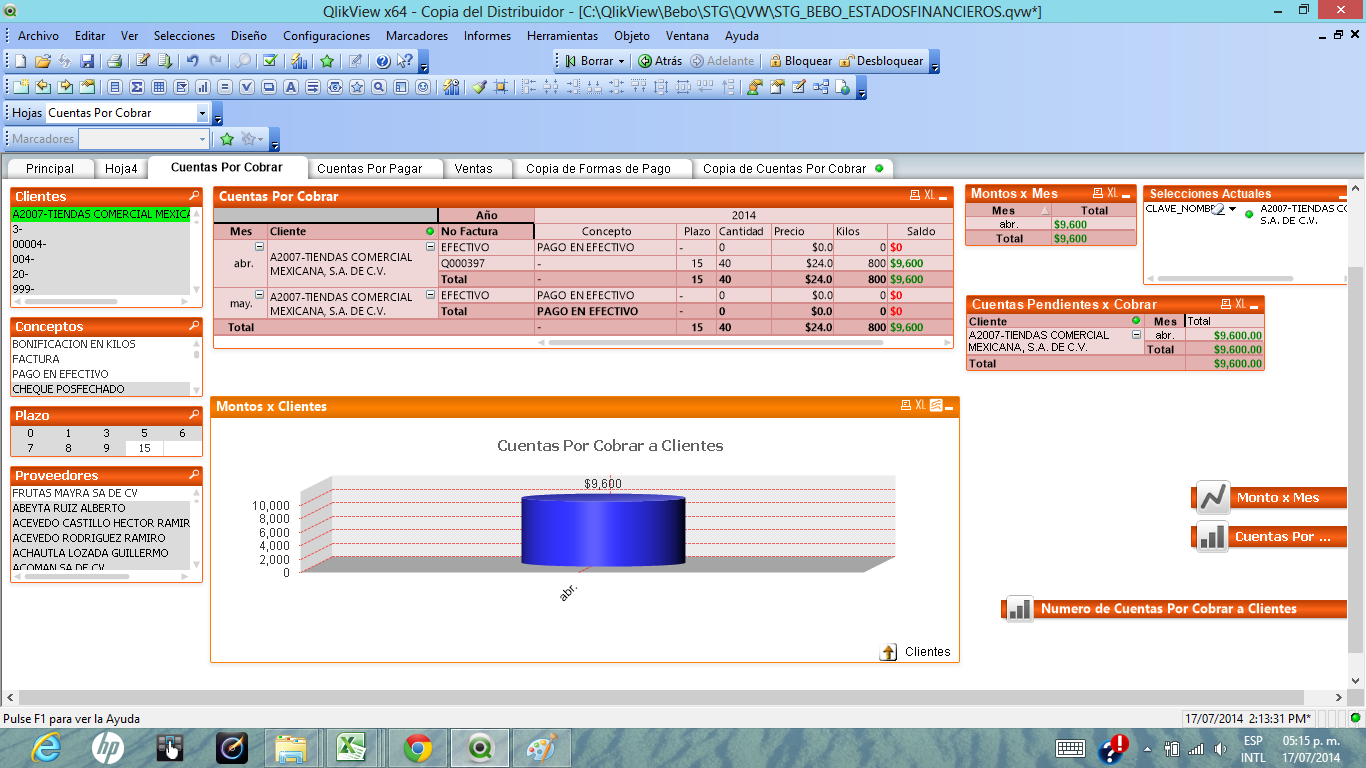1366x768 pixels.
Task: Go to the Copia de Formas de Pago tab
Action: 599,169
